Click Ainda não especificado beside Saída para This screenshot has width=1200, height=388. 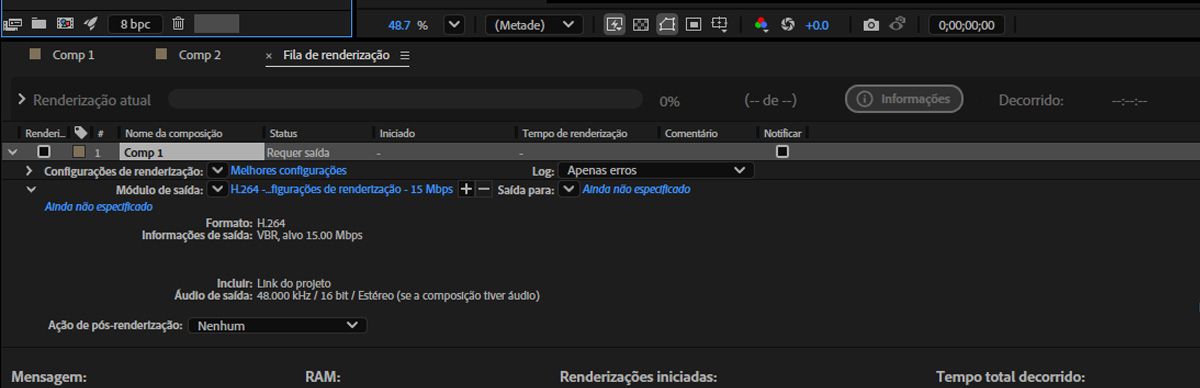click(x=636, y=189)
